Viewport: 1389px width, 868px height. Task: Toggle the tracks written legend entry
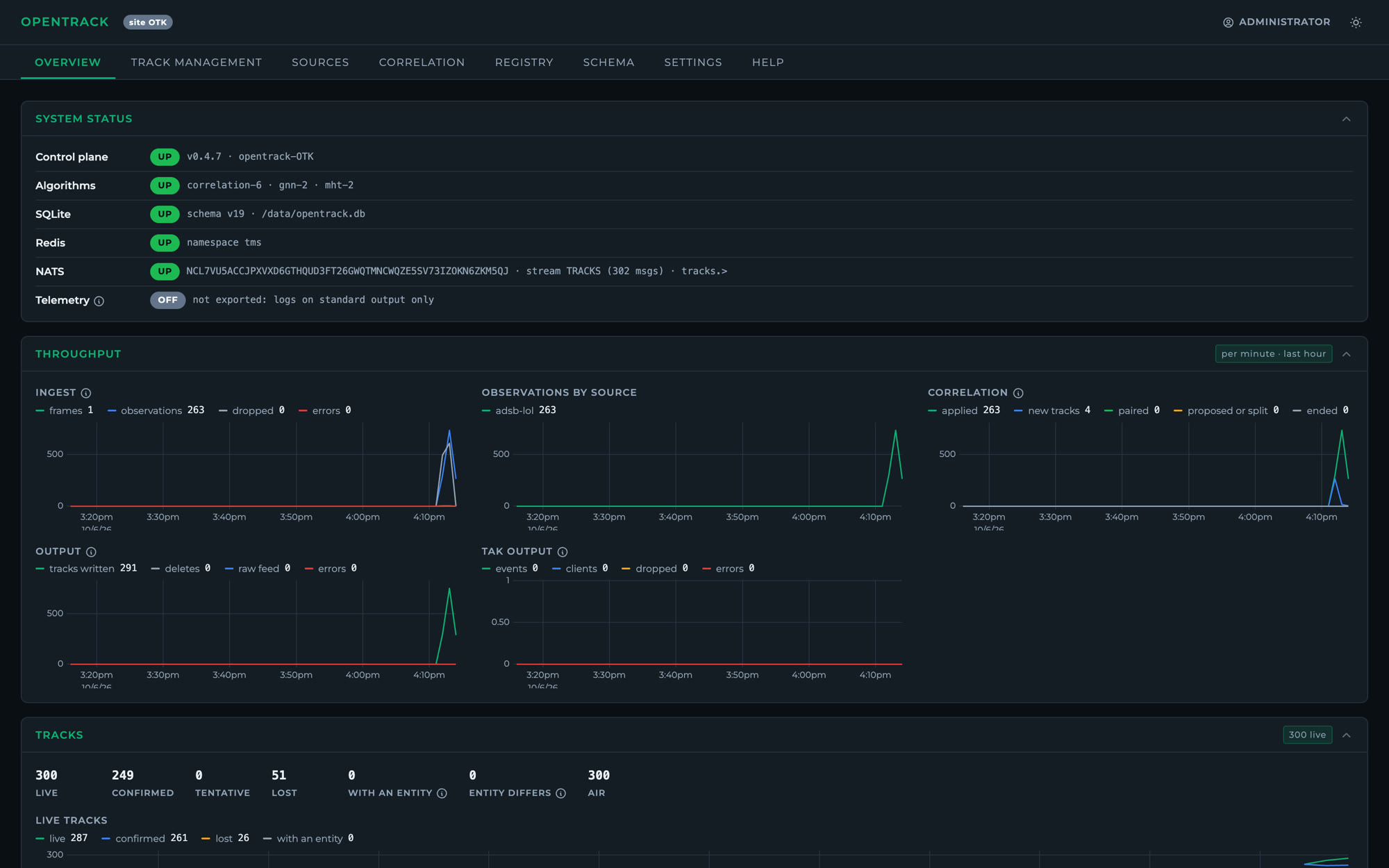[x=86, y=569]
